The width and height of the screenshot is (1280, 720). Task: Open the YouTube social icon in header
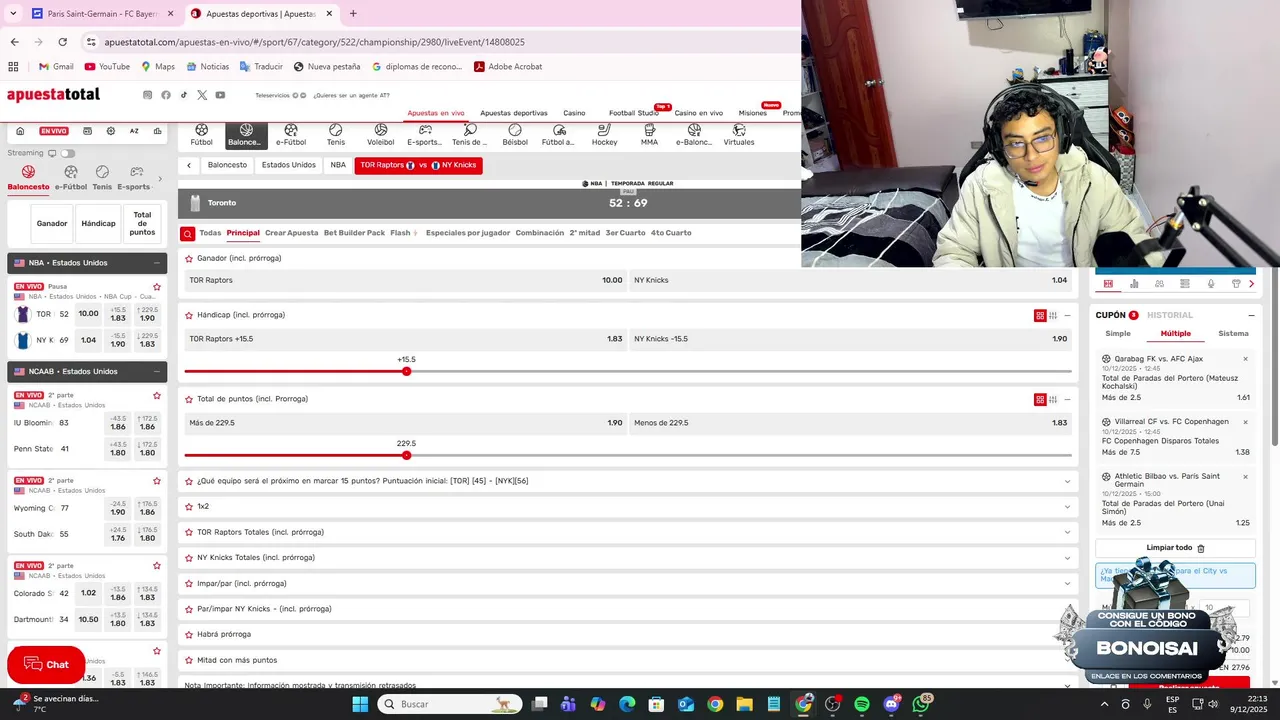coord(220,95)
